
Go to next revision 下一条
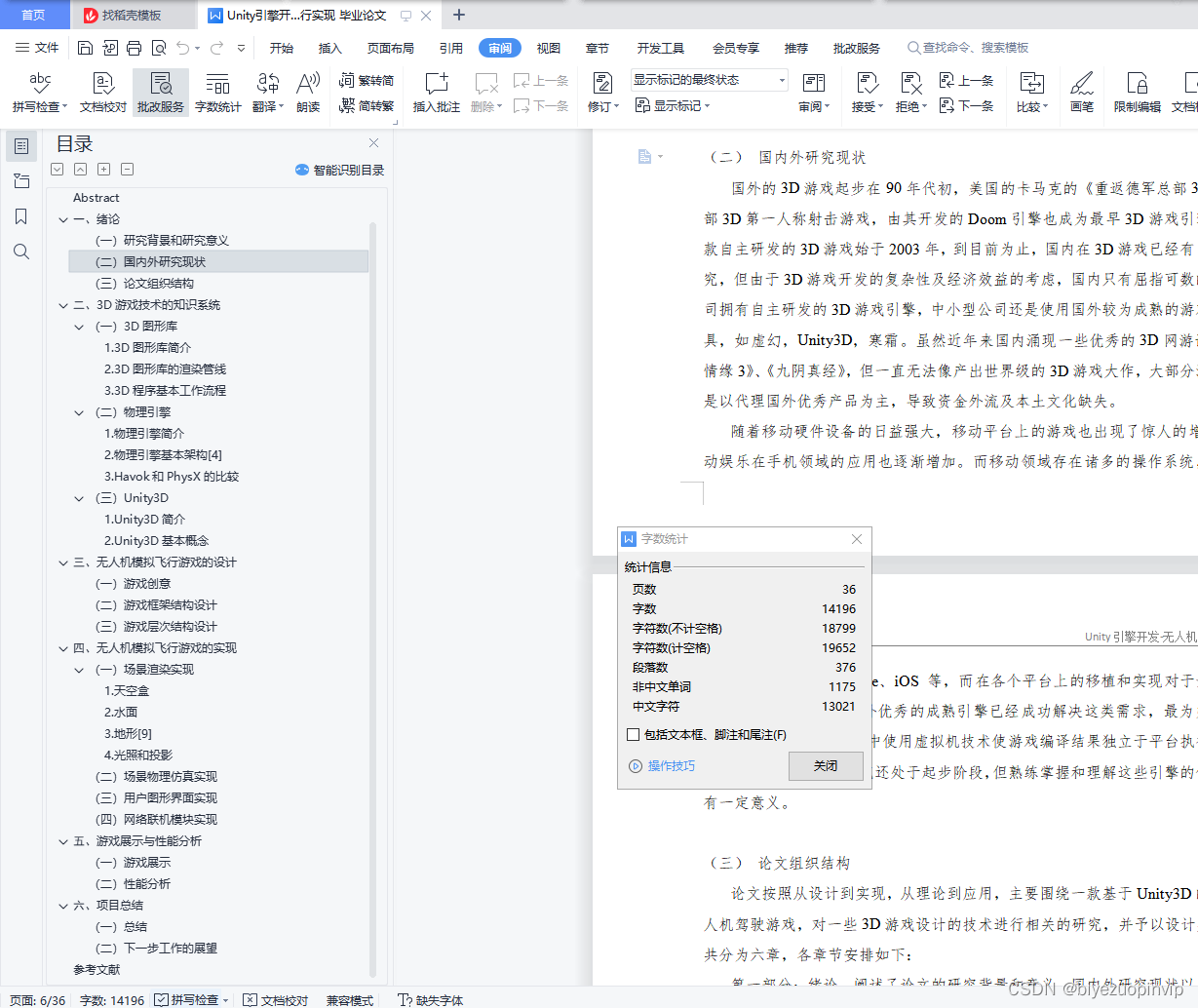(966, 105)
